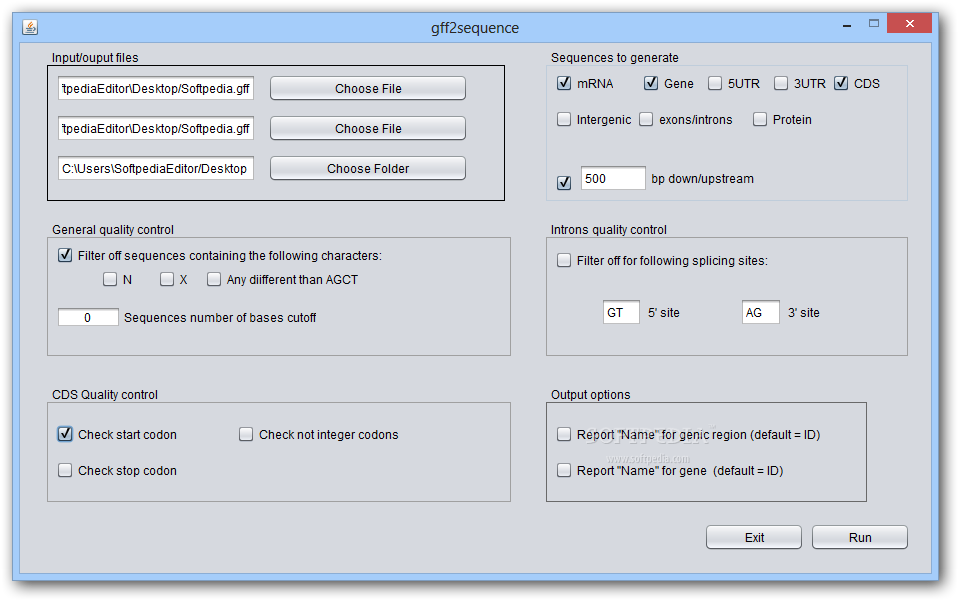This screenshot has width=959, height=601.
Task: Enable the Protein checkbox
Action: [x=760, y=119]
